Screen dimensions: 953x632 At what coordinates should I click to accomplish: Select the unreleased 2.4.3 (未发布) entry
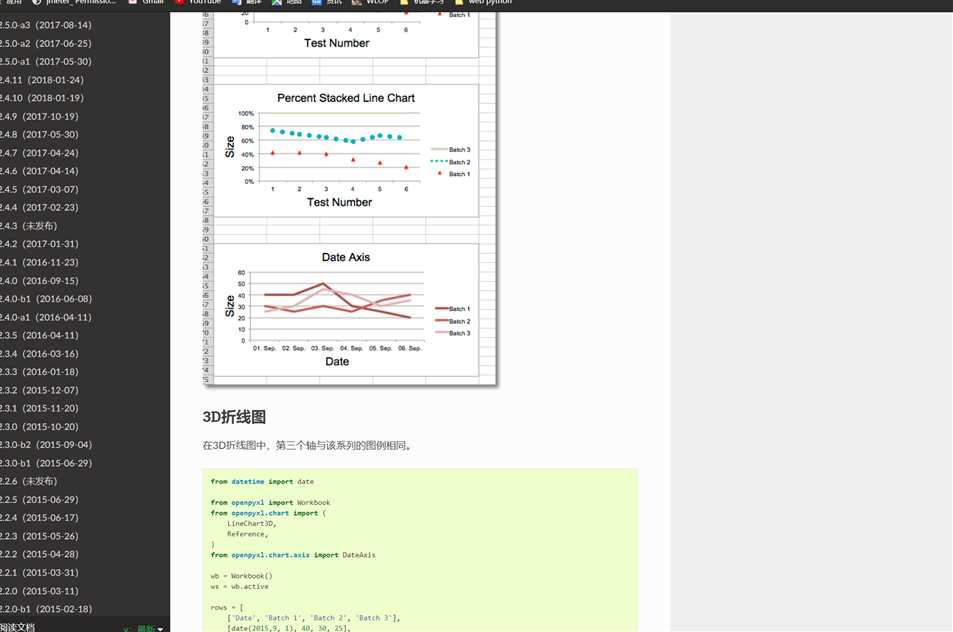click(x=29, y=225)
